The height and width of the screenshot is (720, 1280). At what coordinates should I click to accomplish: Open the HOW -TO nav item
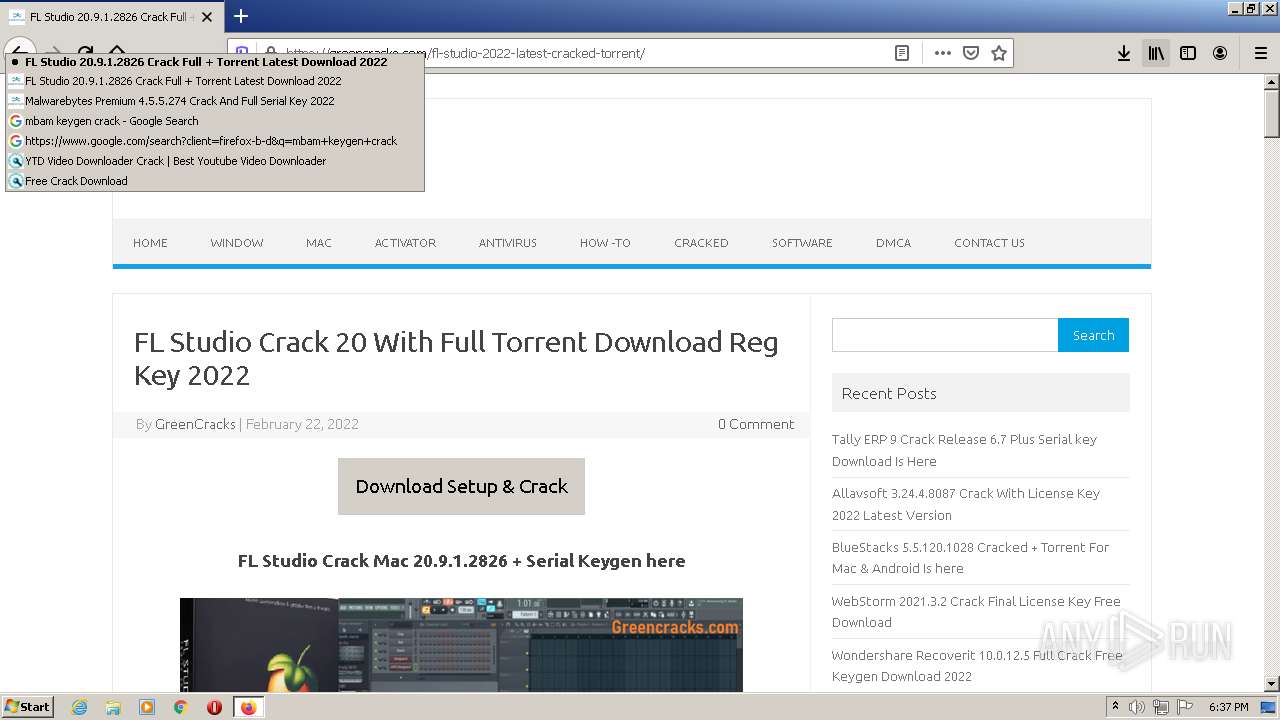pos(605,243)
